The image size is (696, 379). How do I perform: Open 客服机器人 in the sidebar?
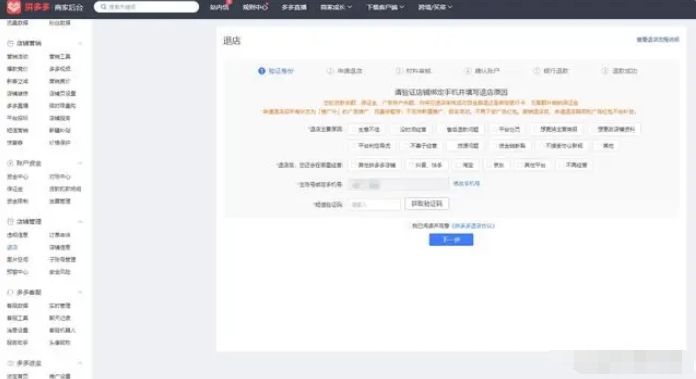(x=63, y=330)
